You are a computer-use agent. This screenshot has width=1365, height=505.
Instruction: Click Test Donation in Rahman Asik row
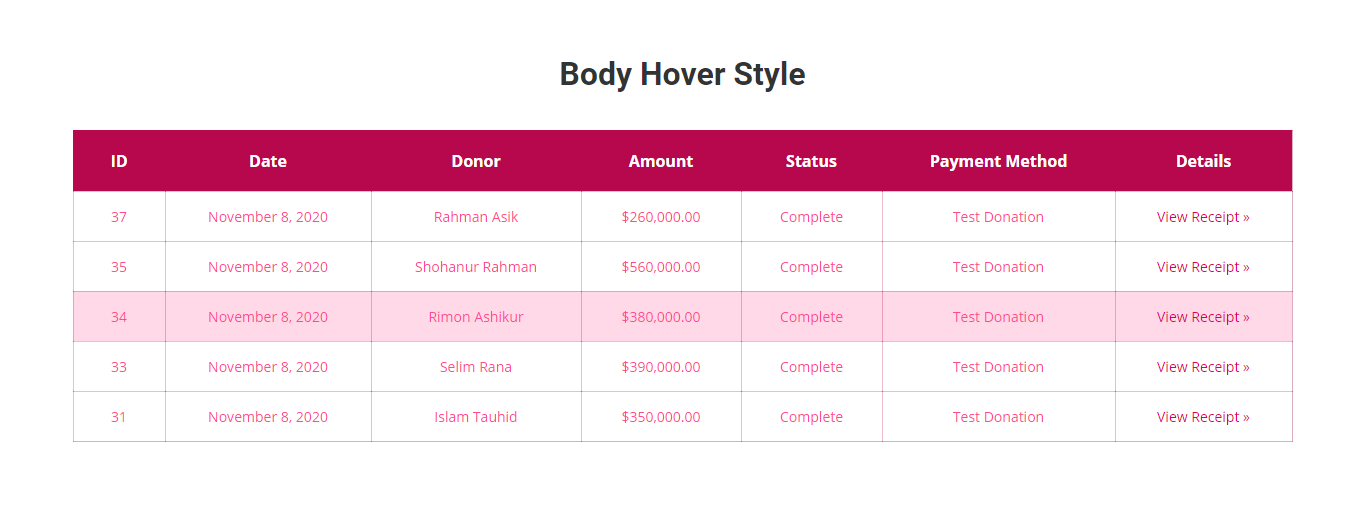pos(998,217)
